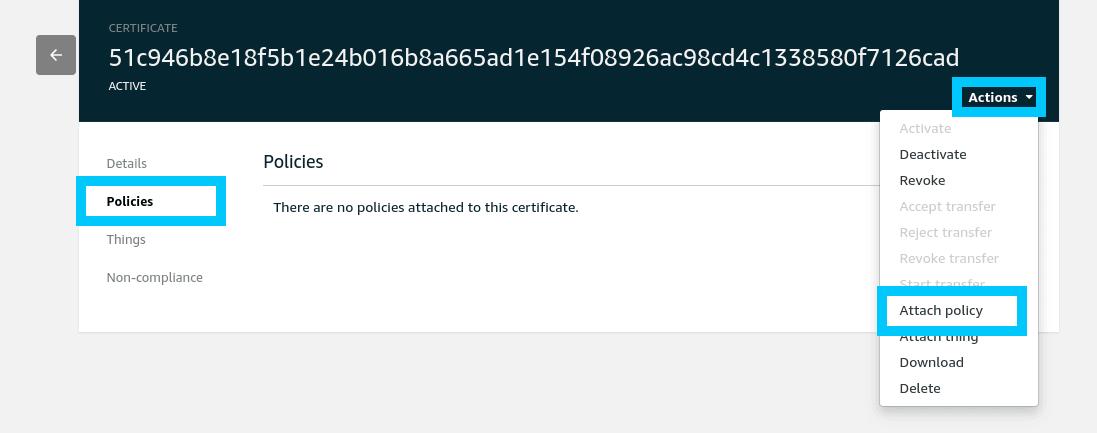The height and width of the screenshot is (433, 1097).
Task: Go to the Non-compliance tab
Action: [x=154, y=278]
